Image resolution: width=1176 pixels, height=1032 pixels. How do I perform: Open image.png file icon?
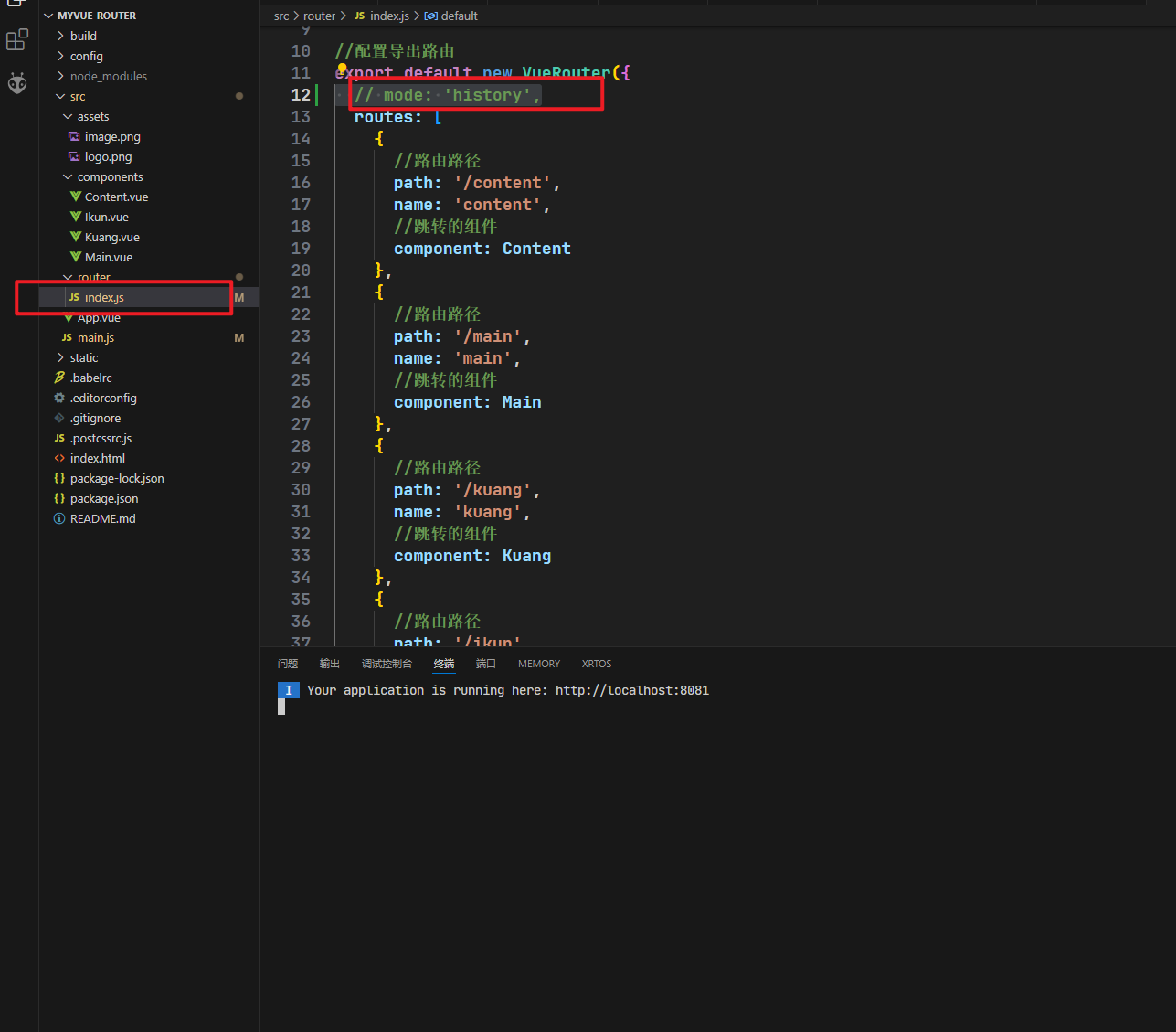coord(75,136)
